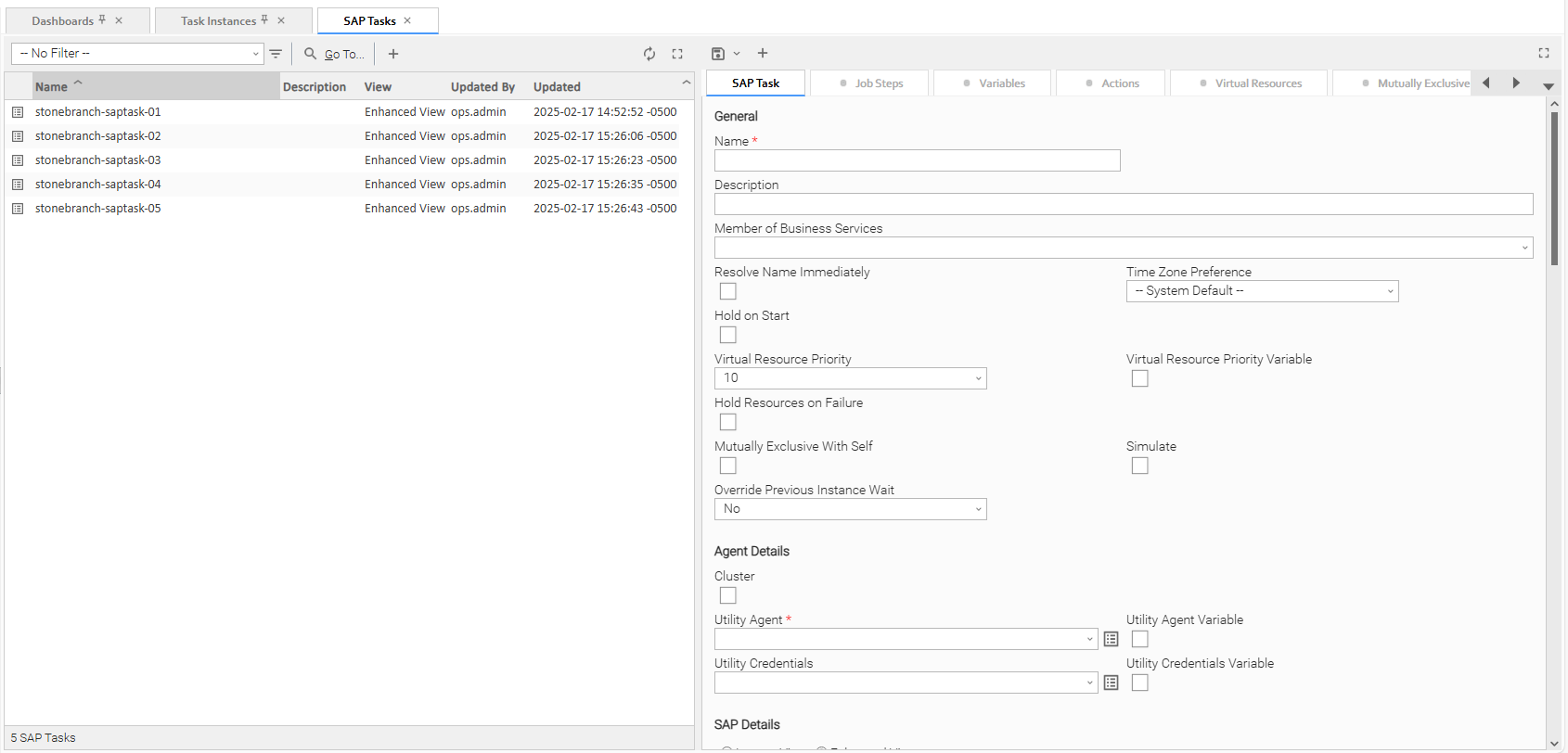The width and height of the screenshot is (1568, 753).
Task: Check Mutually Exclusive With Self
Action: (728, 466)
